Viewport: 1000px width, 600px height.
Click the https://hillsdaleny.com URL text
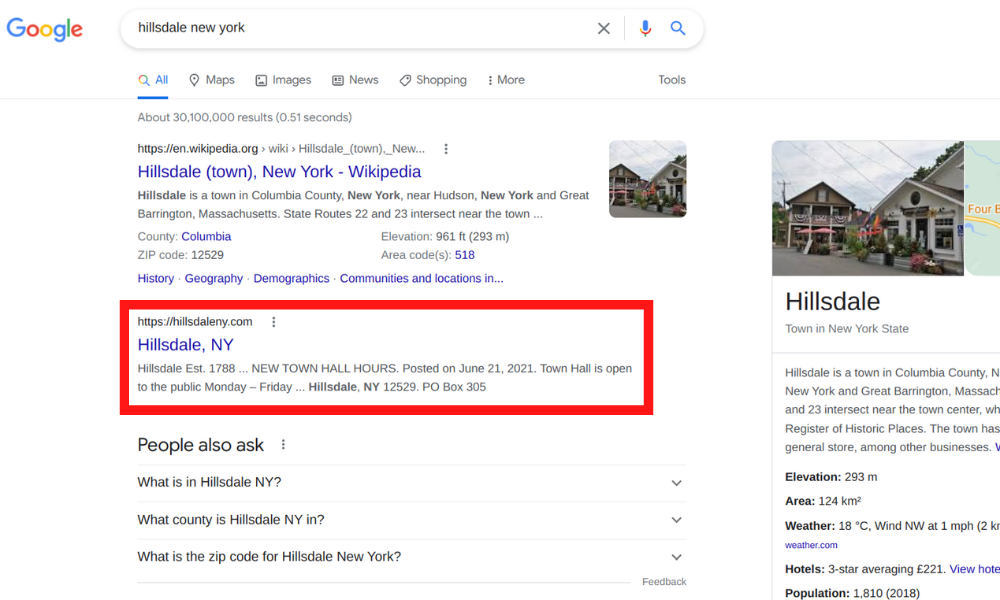(195, 322)
